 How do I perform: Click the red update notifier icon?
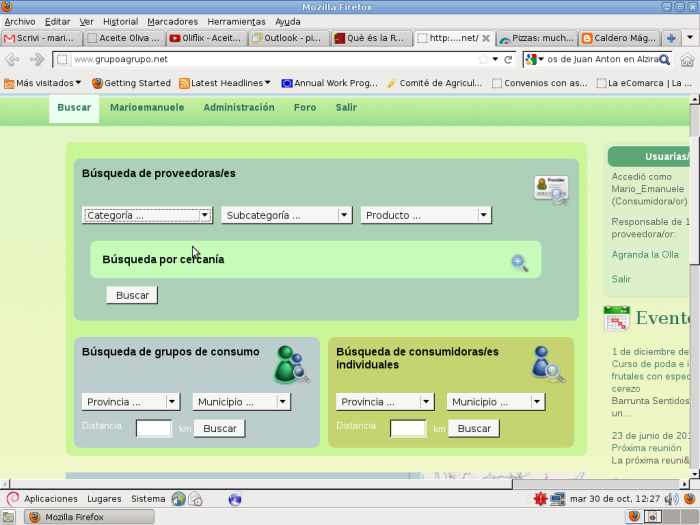point(540,499)
